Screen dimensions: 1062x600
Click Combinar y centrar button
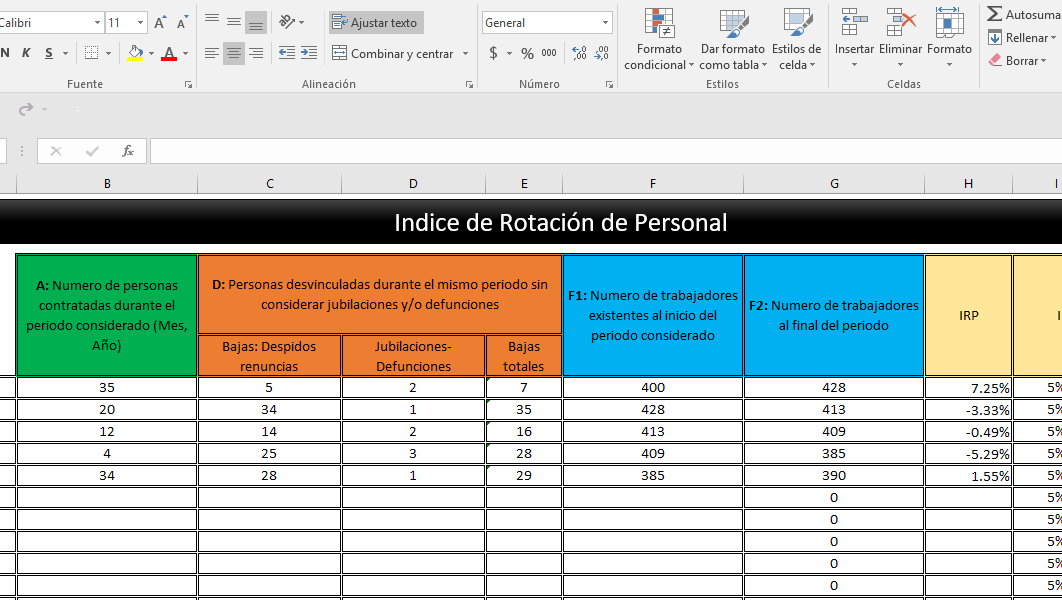coord(394,53)
